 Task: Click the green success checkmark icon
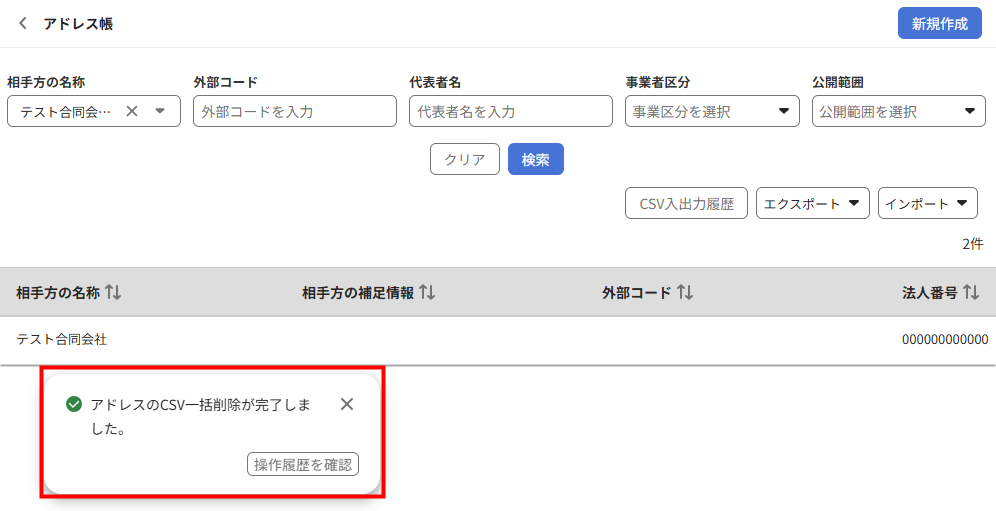coord(73,404)
